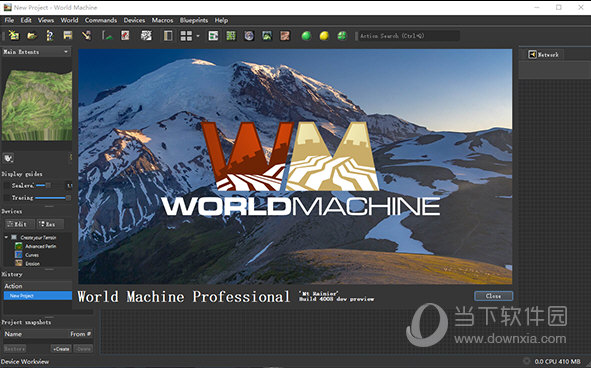
Task: Click the Restore snapshot button
Action: pos(15,349)
